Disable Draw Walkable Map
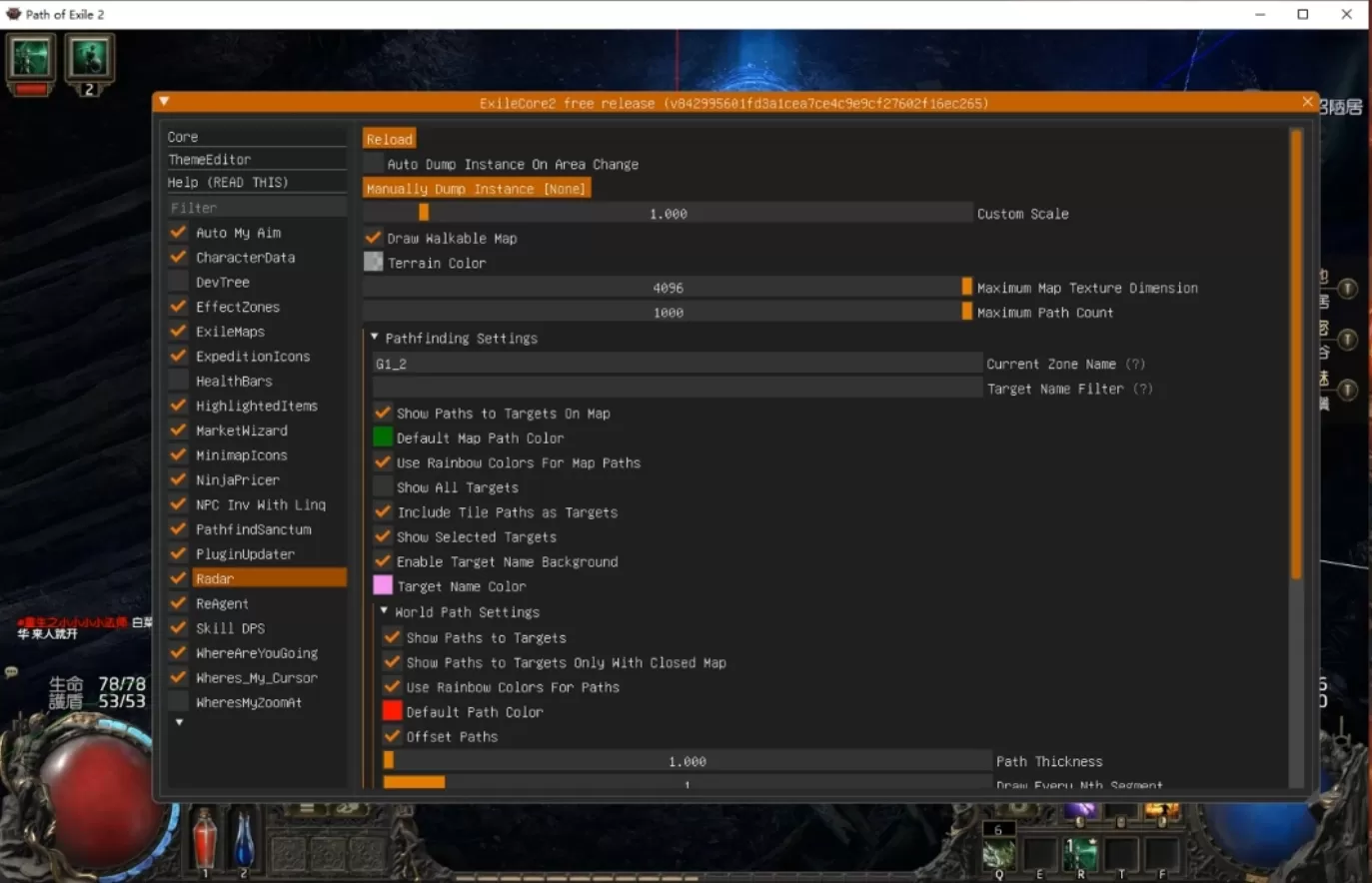Image resolution: width=1372 pixels, height=883 pixels. (x=373, y=238)
